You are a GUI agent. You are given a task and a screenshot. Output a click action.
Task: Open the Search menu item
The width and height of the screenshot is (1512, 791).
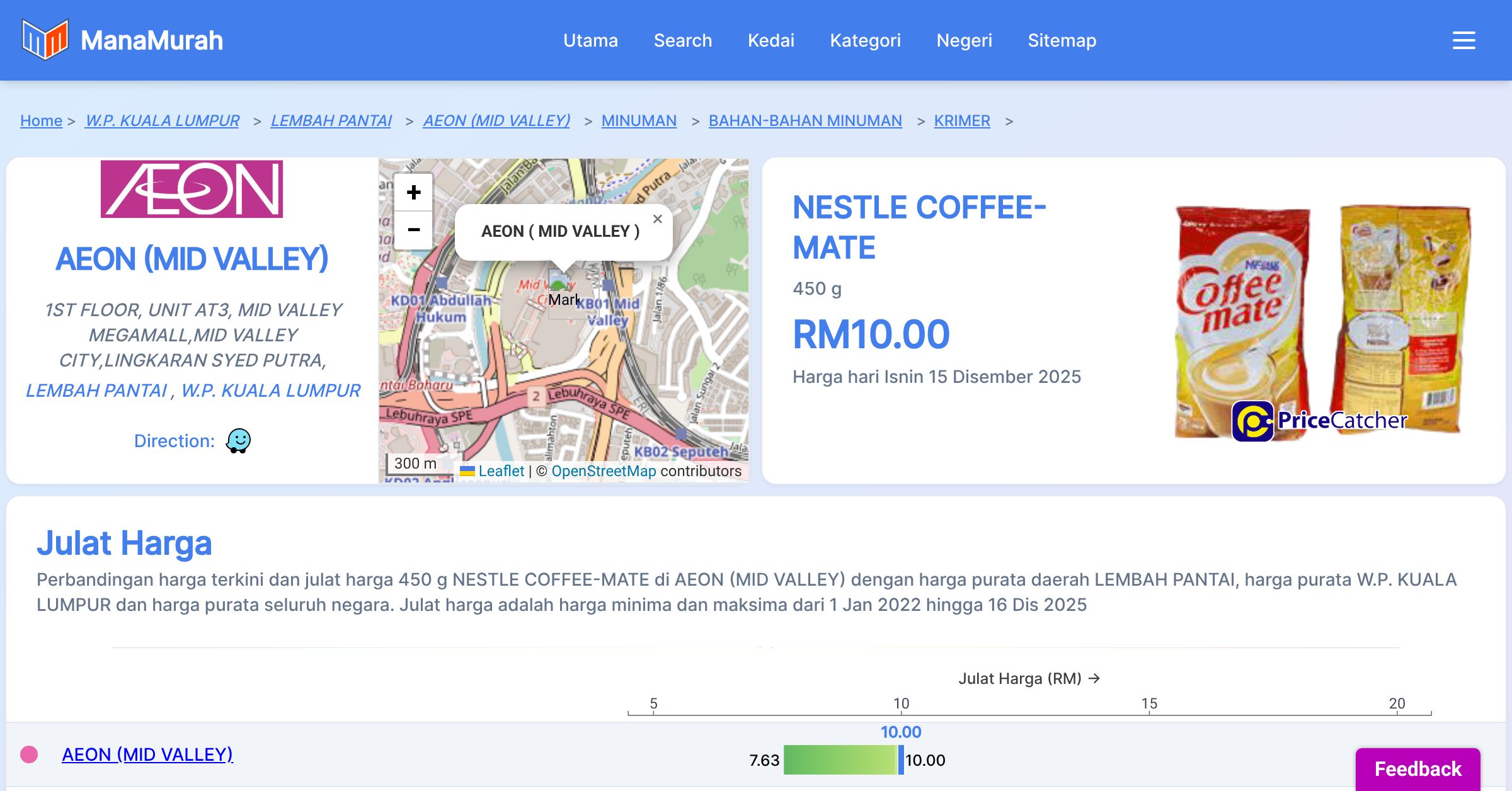(682, 40)
